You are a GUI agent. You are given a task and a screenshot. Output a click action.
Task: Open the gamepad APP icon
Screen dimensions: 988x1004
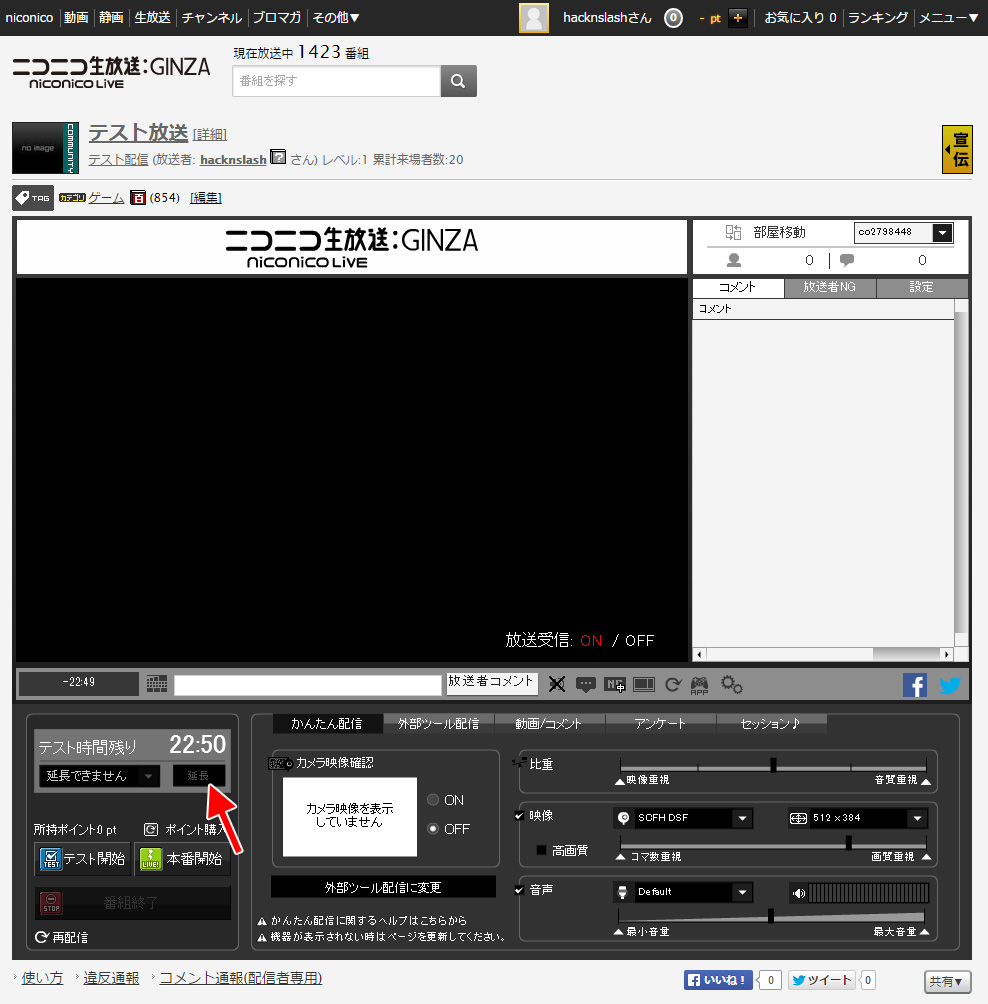tap(699, 685)
